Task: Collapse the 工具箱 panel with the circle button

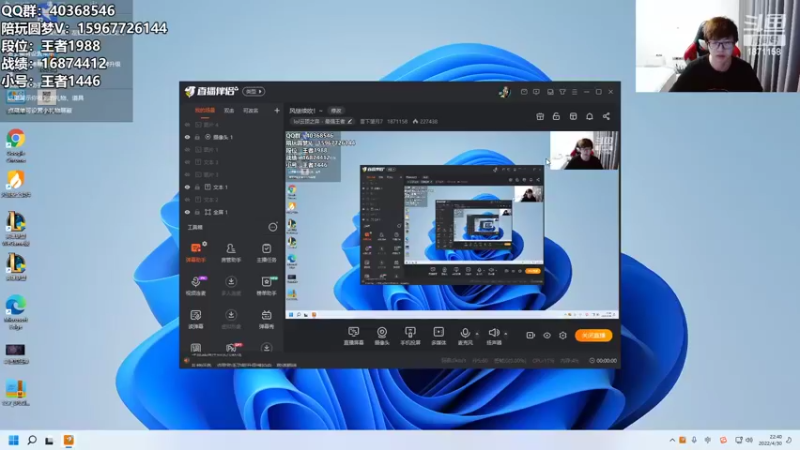Action: (272, 227)
